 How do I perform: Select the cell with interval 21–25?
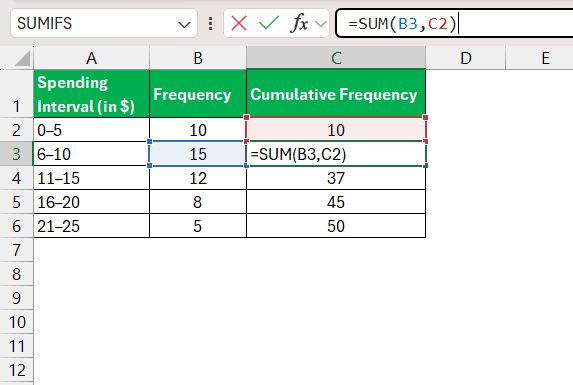point(91,226)
